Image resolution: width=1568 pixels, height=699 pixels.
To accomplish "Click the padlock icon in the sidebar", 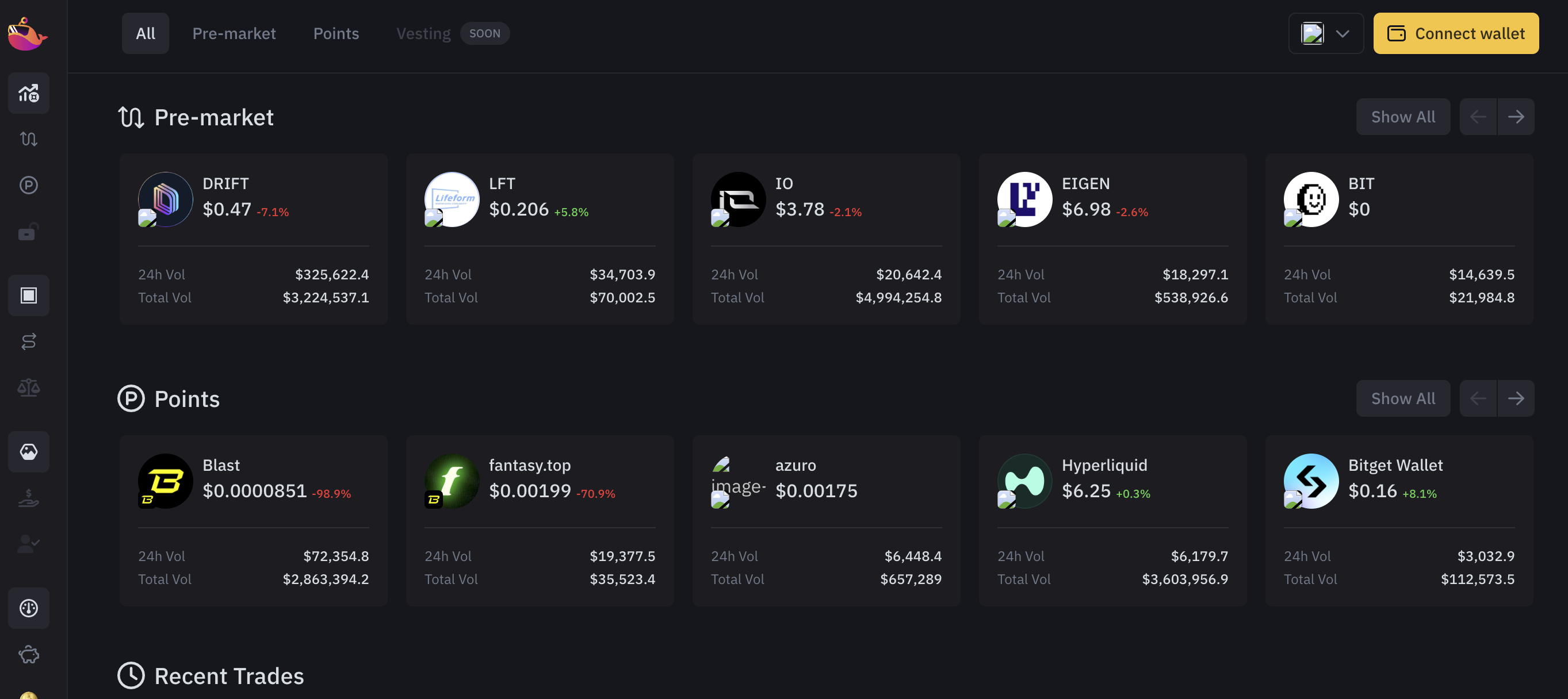I will click(29, 232).
